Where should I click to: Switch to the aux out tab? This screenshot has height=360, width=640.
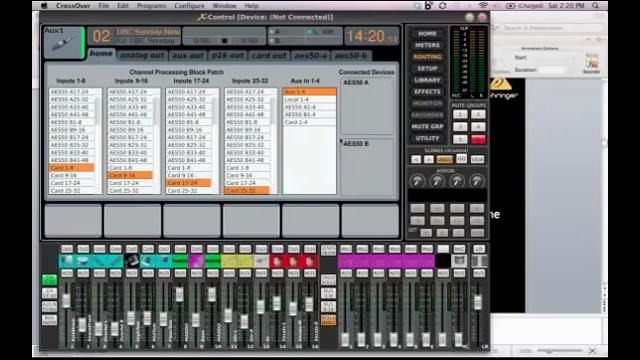coord(188,56)
